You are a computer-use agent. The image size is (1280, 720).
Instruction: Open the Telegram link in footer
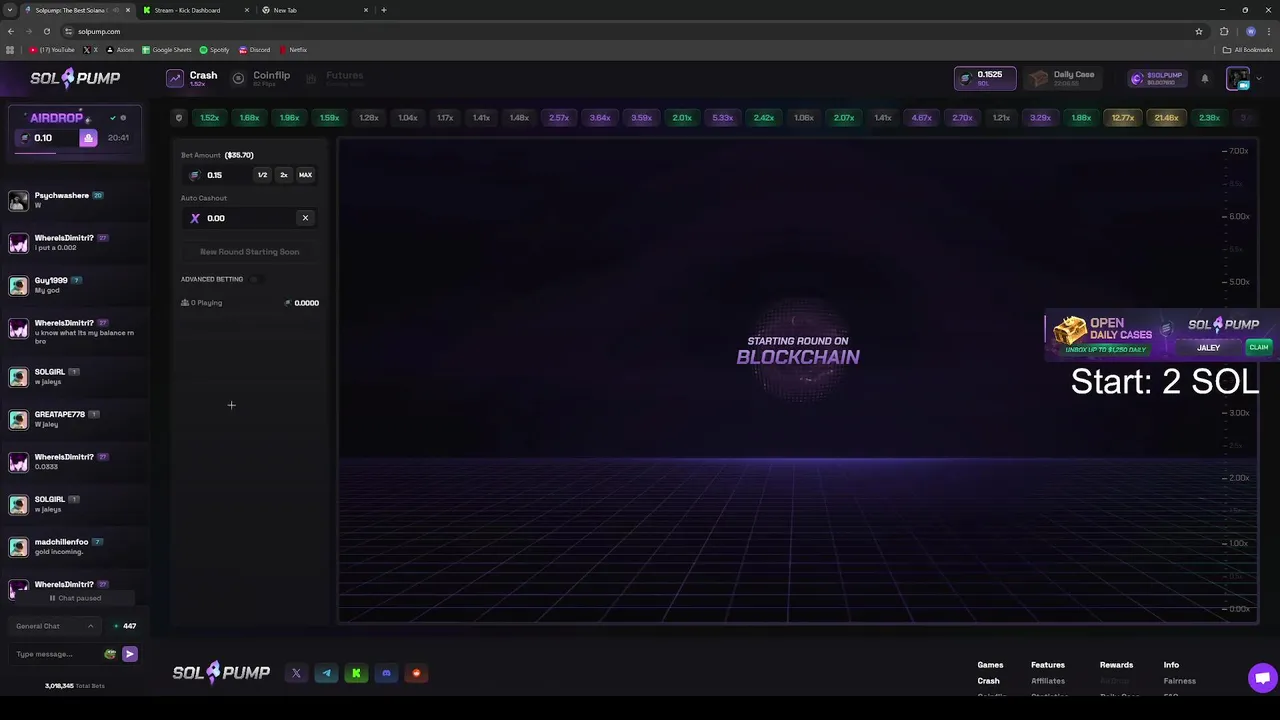(326, 673)
